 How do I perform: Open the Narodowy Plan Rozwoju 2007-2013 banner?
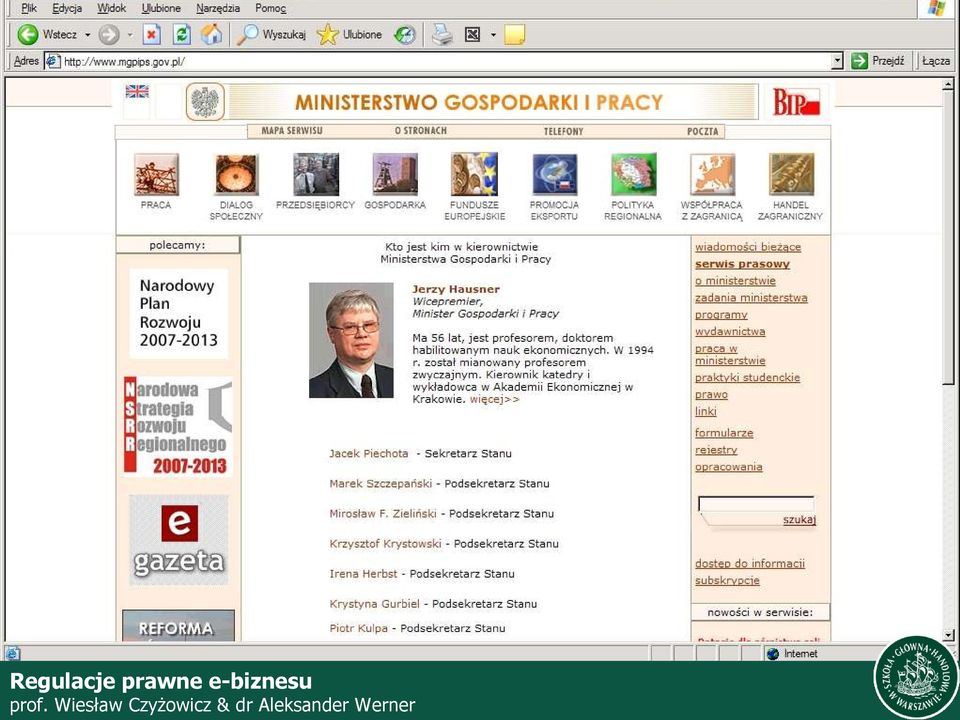tap(178, 313)
